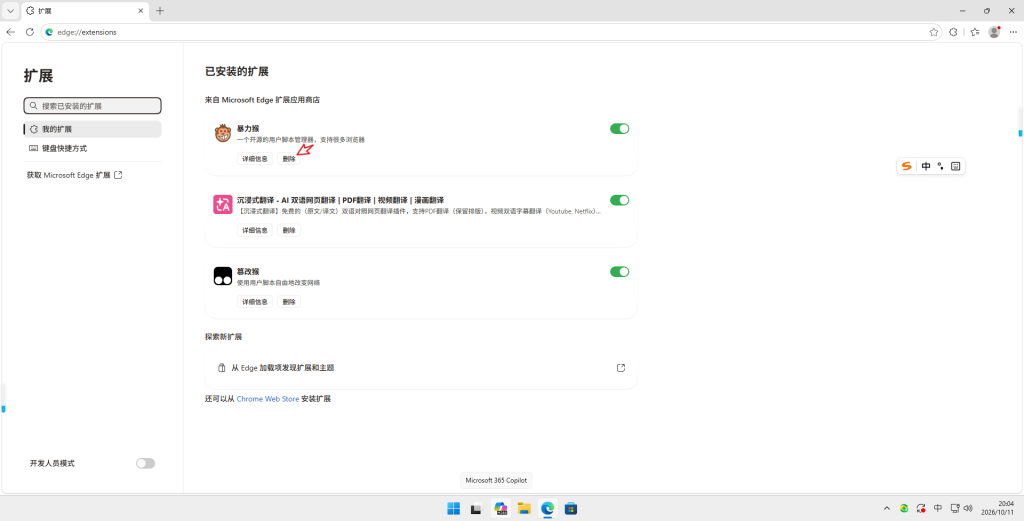This screenshot has height=521, width=1024.
Task: Click 删除 for 暴力猴
Action: (289, 159)
